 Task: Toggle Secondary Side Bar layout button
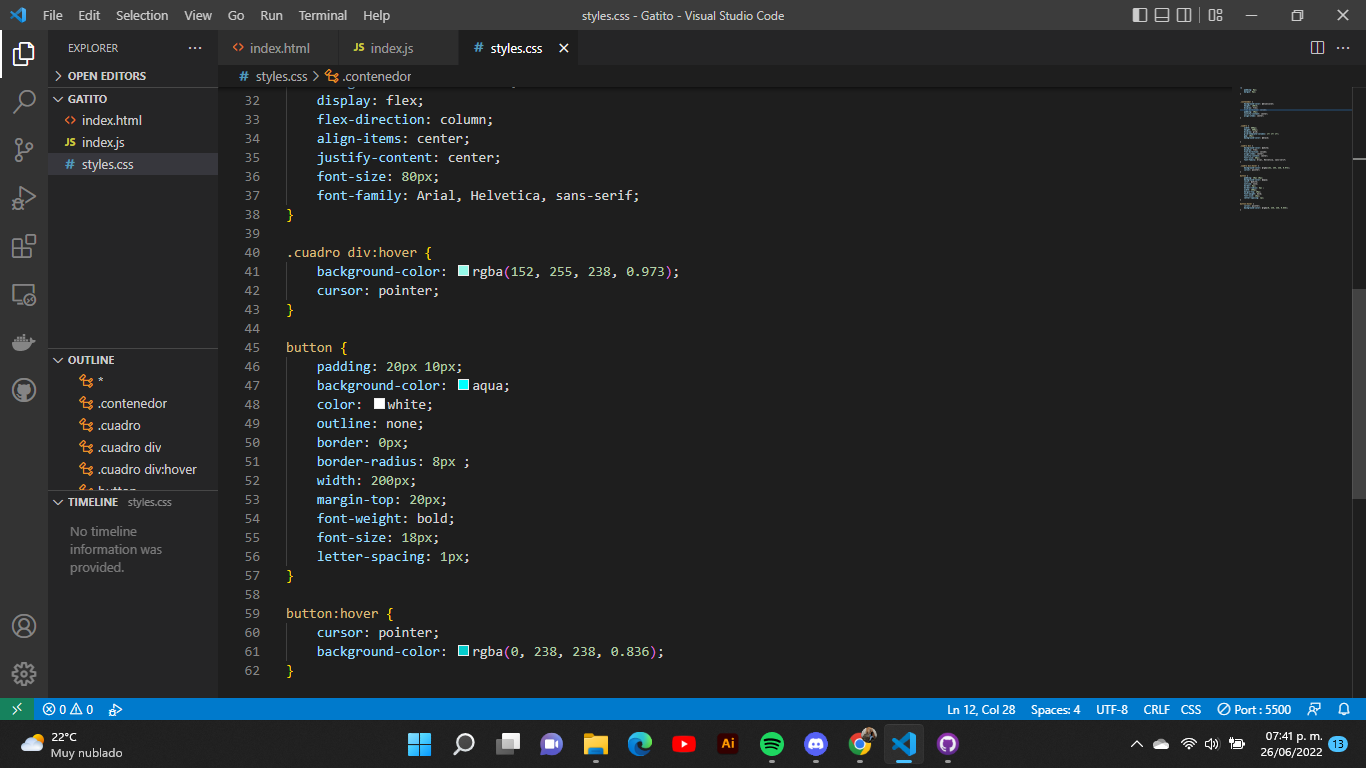click(1184, 15)
